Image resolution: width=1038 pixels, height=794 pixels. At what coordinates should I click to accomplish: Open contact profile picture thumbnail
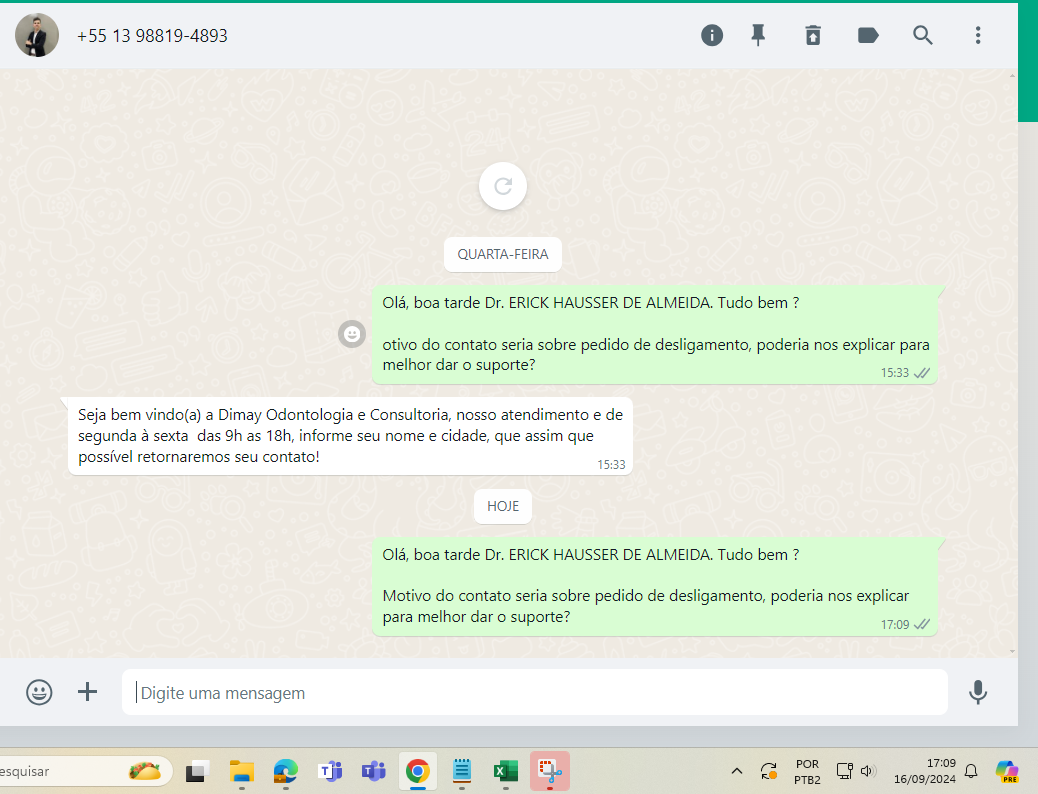[x=37, y=35]
